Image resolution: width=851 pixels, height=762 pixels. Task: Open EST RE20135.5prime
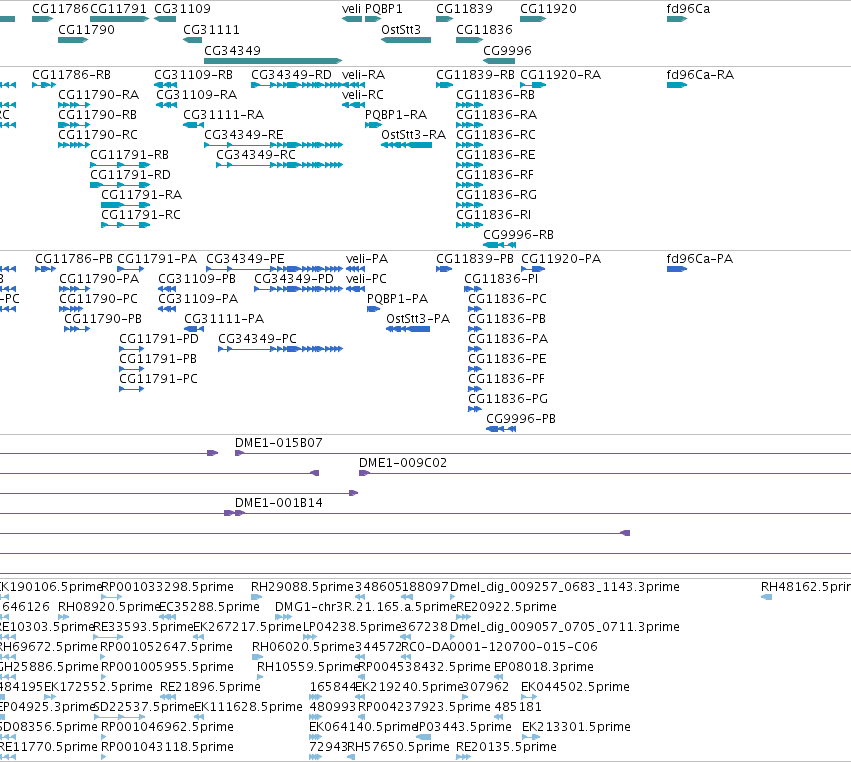click(x=506, y=746)
